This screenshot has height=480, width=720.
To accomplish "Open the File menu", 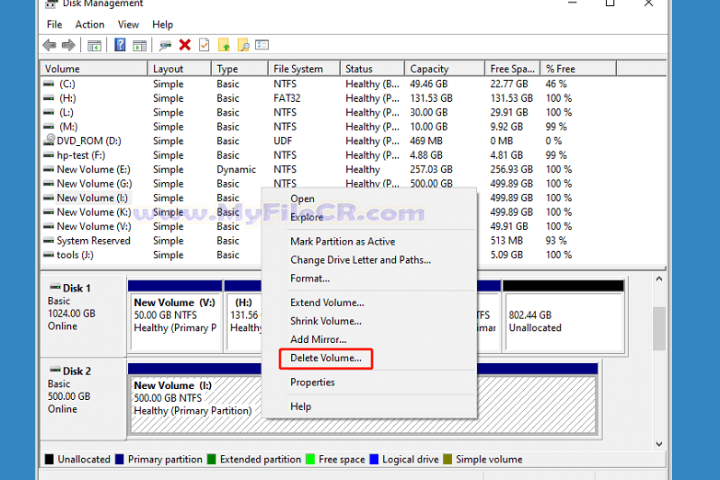I will point(54,24).
